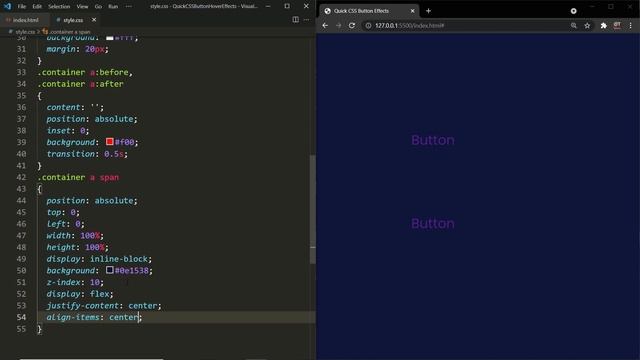Click .container a span breadcrumb item
The image size is (640, 360).
point(69,31)
